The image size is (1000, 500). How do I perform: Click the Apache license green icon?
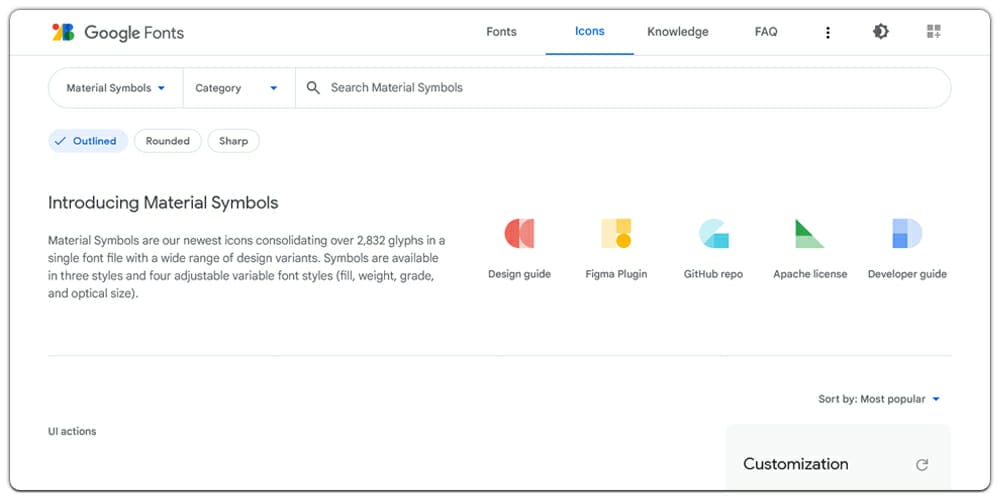coord(809,233)
